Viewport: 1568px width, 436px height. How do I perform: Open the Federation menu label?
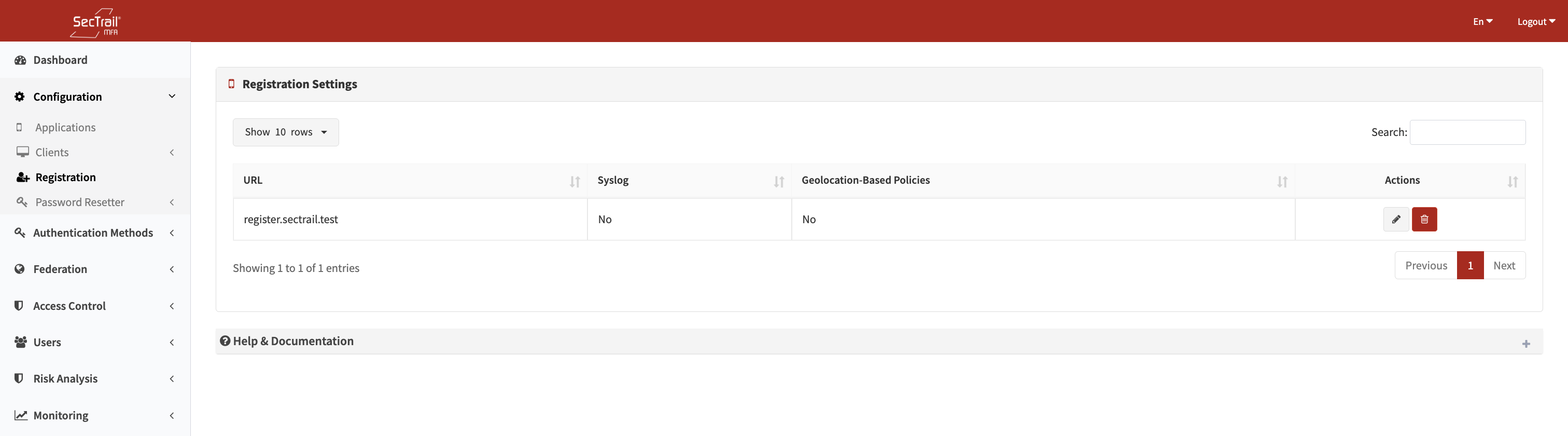(60, 269)
